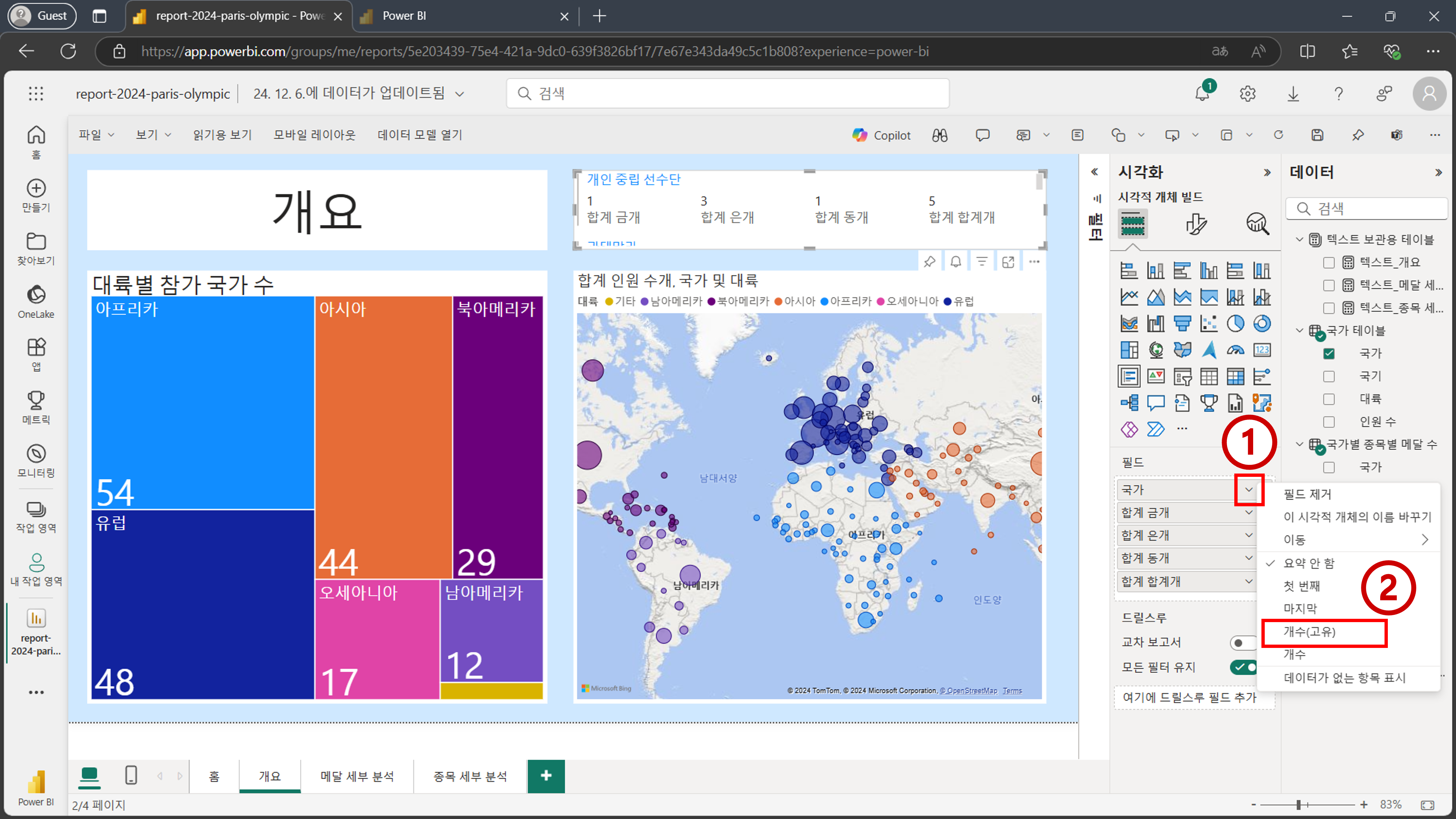
Task: Open dropdown for 합계 은개 field
Action: coord(1249,535)
